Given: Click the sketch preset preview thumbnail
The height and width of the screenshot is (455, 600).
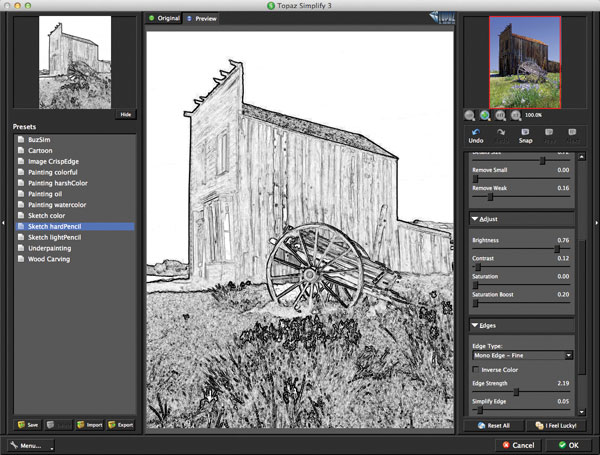Looking at the screenshot, I should (x=75, y=62).
